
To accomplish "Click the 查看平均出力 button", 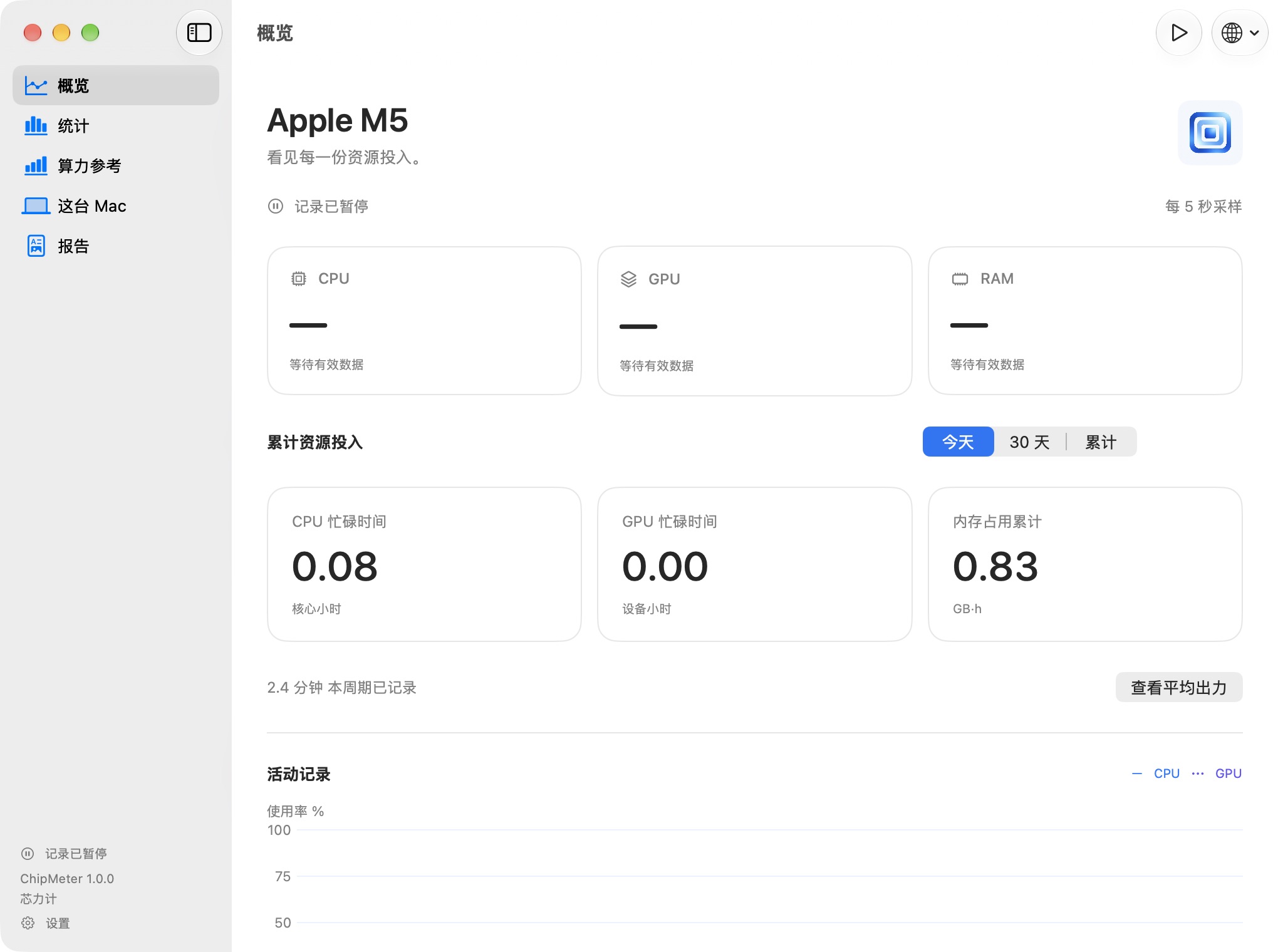I will (x=1178, y=688).
